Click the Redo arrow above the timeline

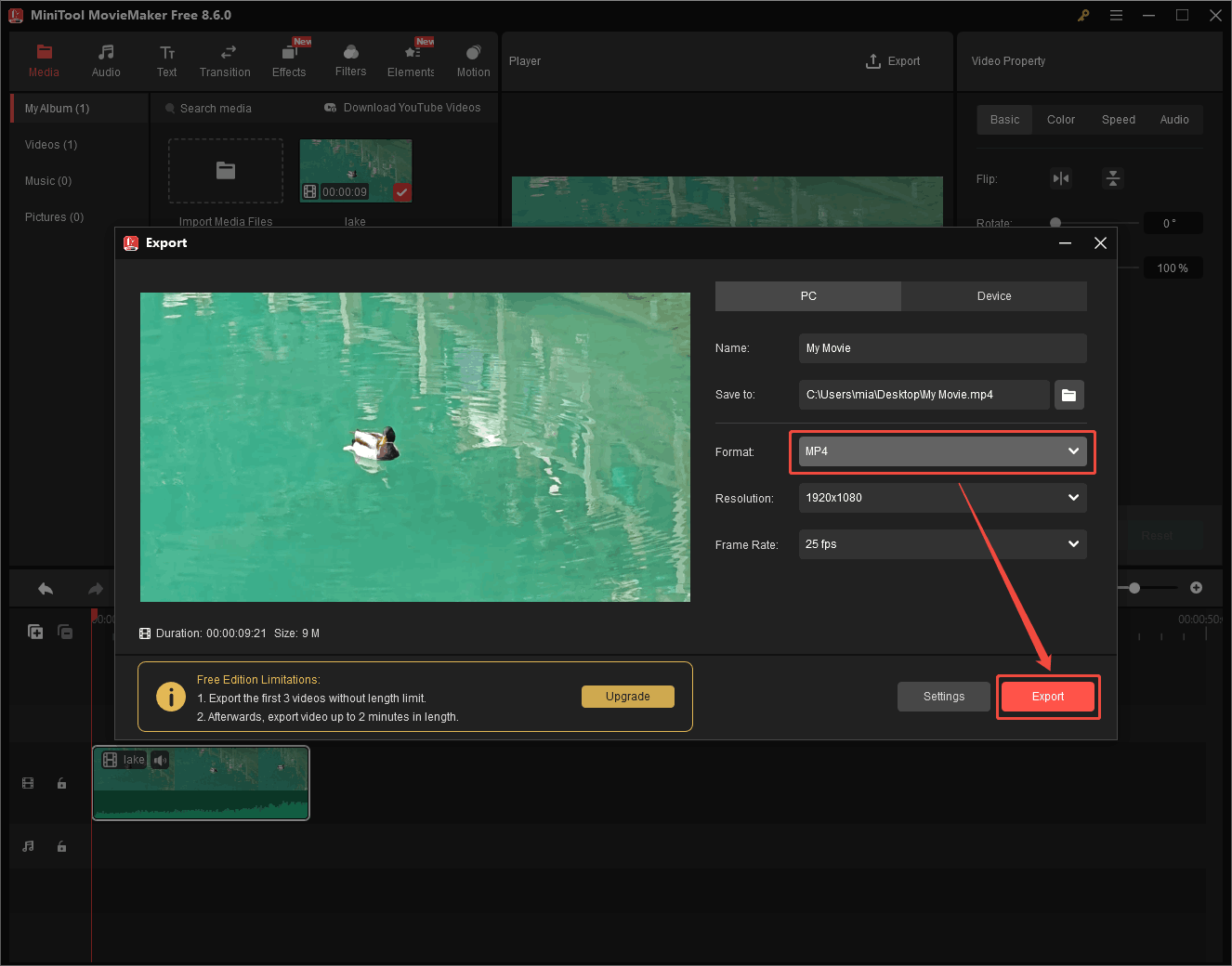[x=96, y=589]
